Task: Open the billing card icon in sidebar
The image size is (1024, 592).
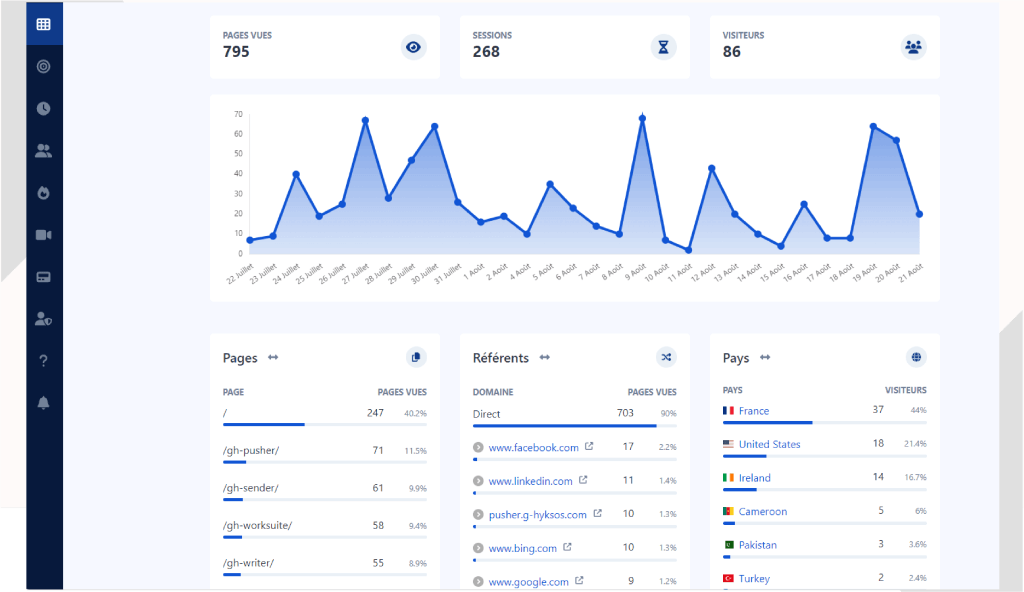Action: pos(44,277)
